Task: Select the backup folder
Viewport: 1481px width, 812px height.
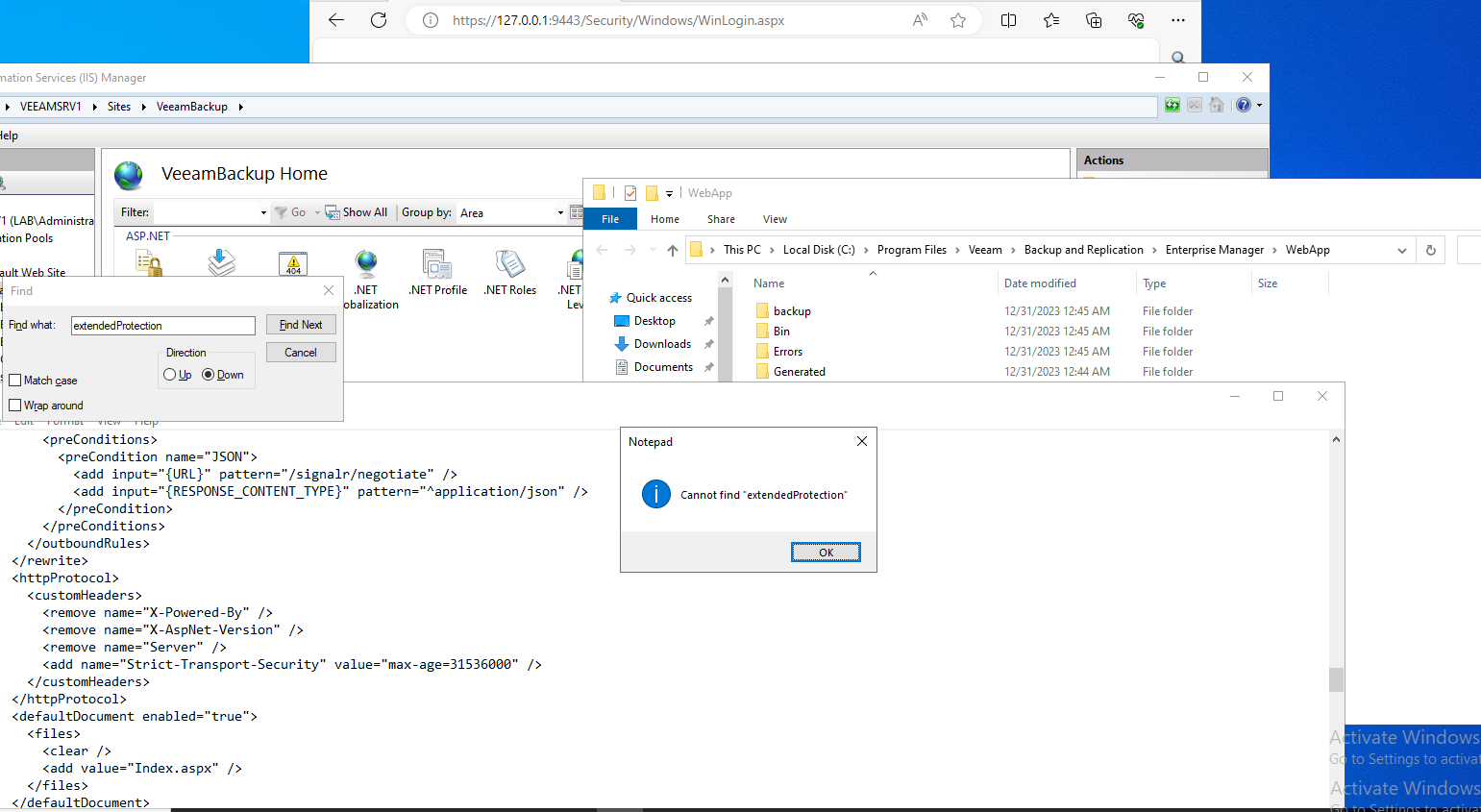Action: (x=792, y=311)
